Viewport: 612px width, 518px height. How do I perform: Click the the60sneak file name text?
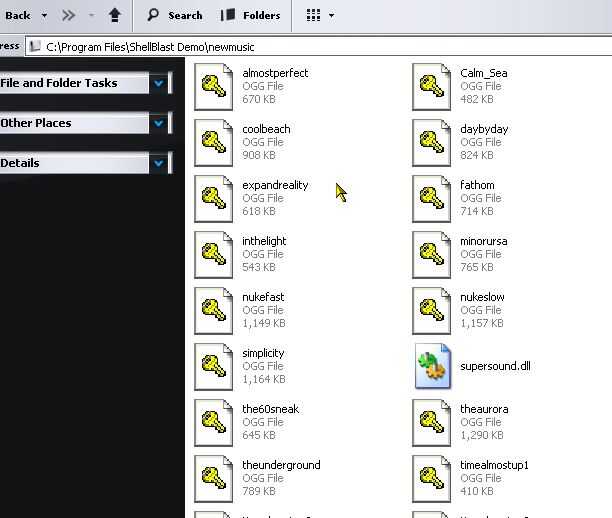[x=270, y=409]
